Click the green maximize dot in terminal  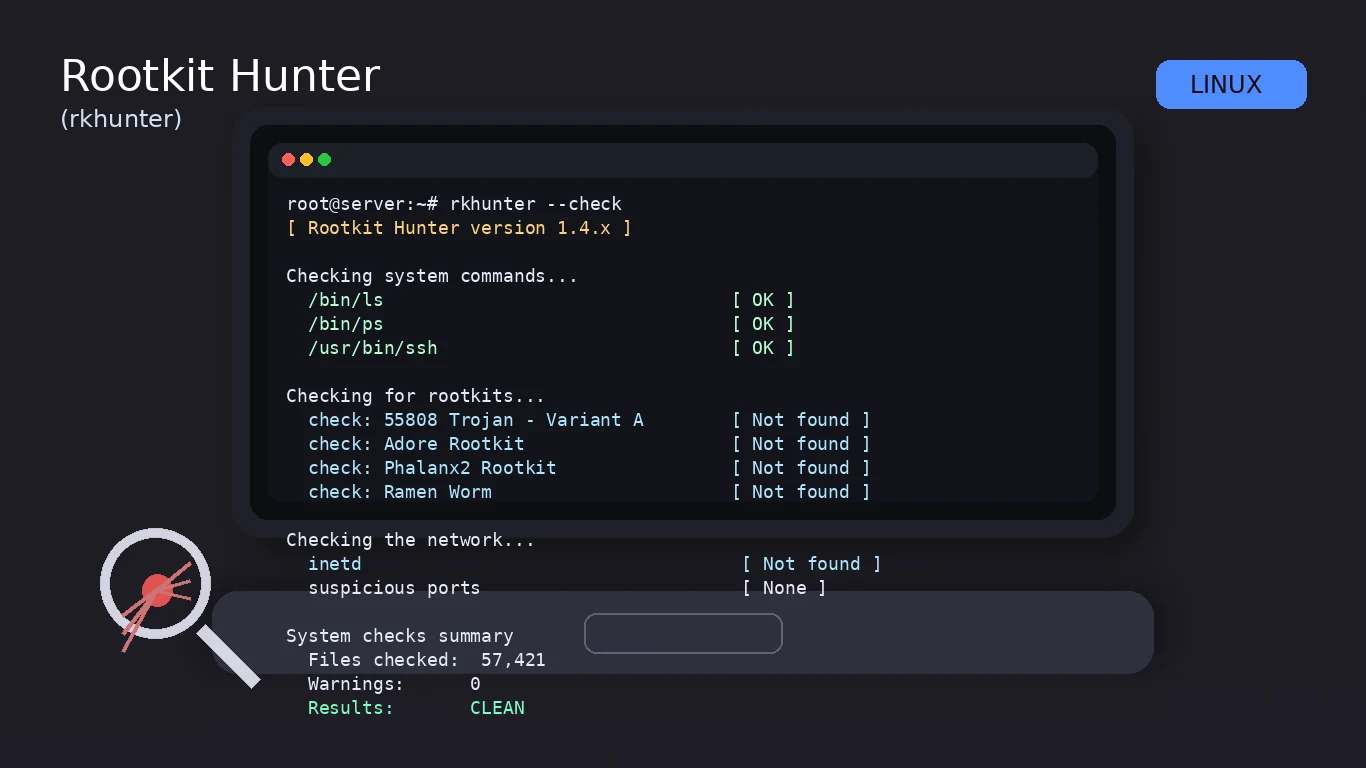[324, 160]
